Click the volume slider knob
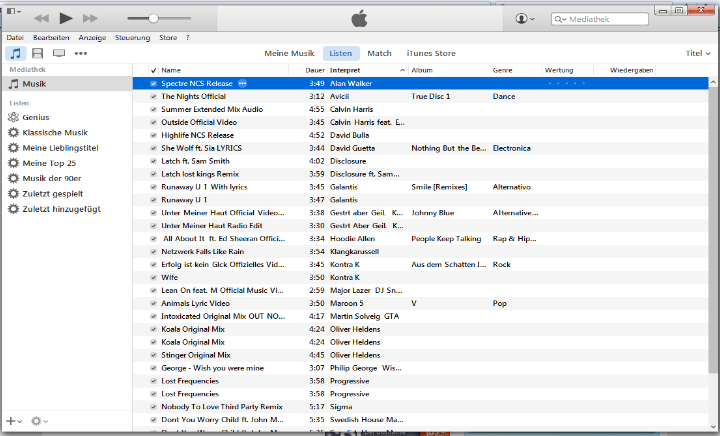720x436 pixels. (154, 18)
